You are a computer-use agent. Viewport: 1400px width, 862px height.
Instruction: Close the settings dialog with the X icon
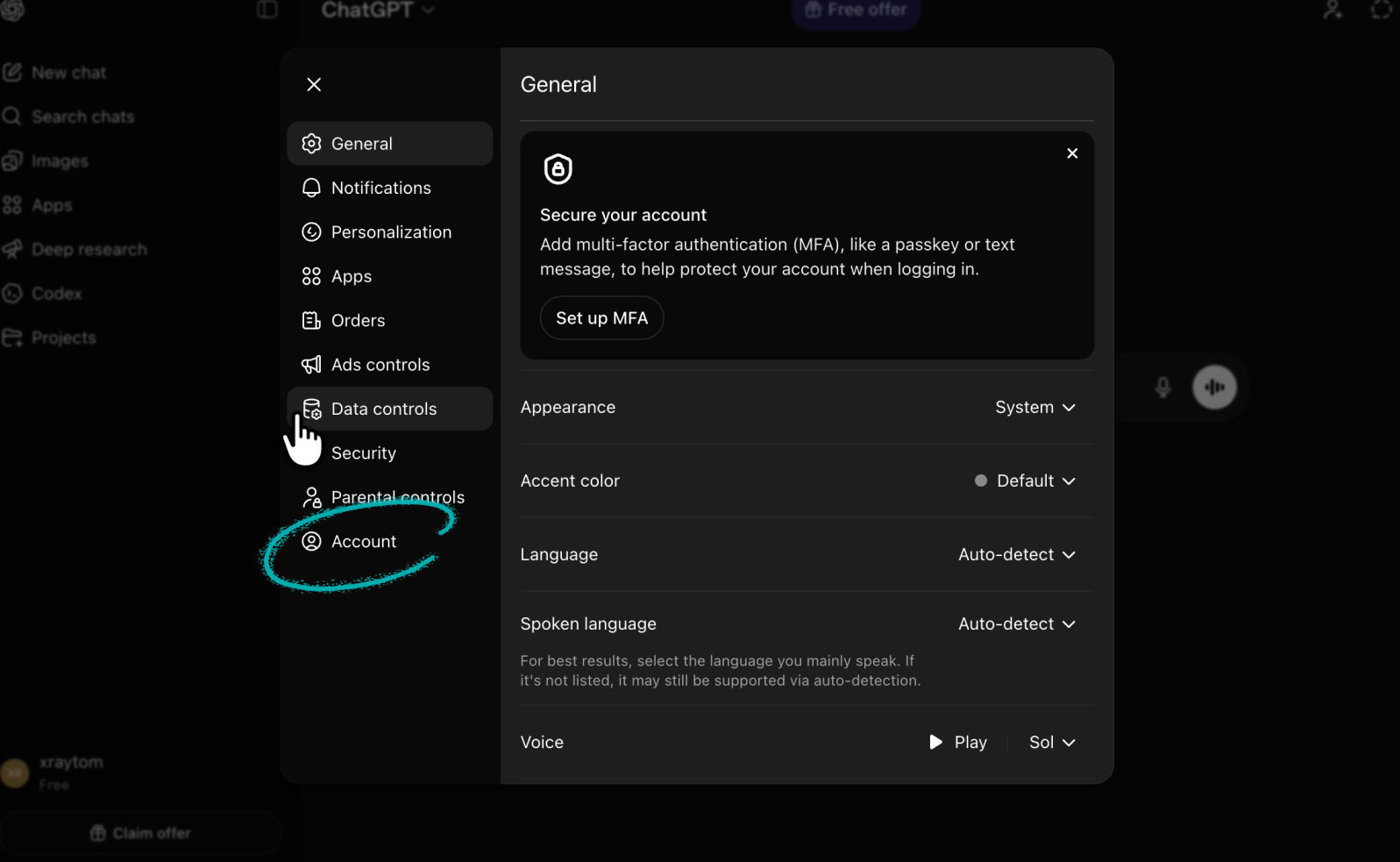point(314,84)
